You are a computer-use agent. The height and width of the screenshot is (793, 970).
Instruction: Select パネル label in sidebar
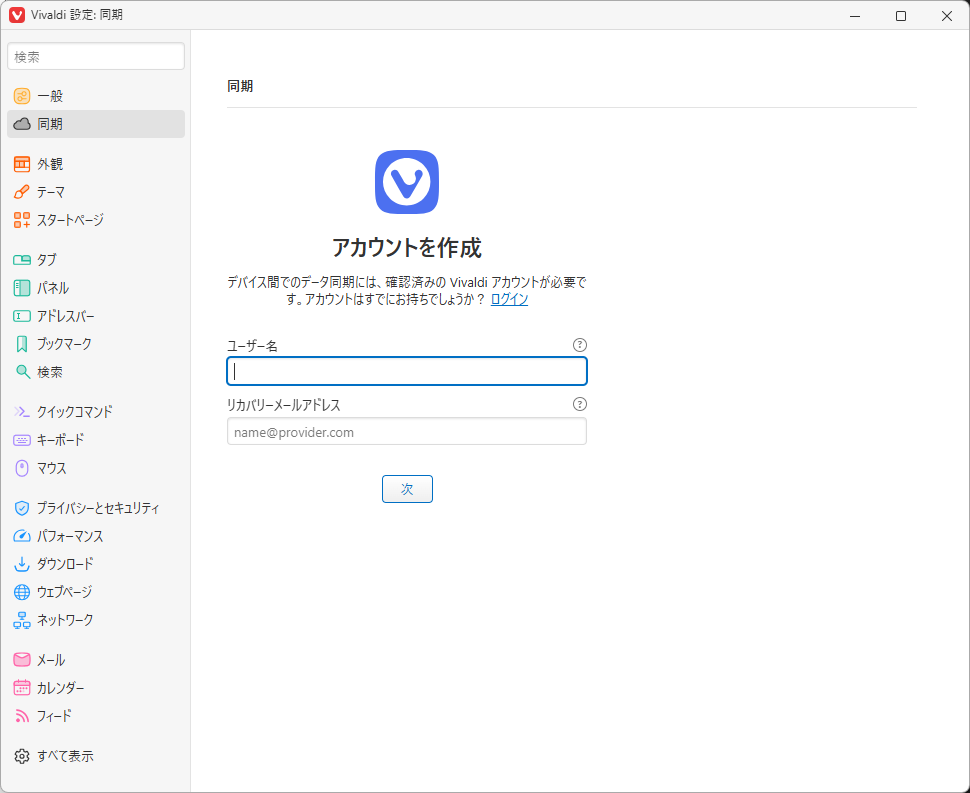click(53, 288)
